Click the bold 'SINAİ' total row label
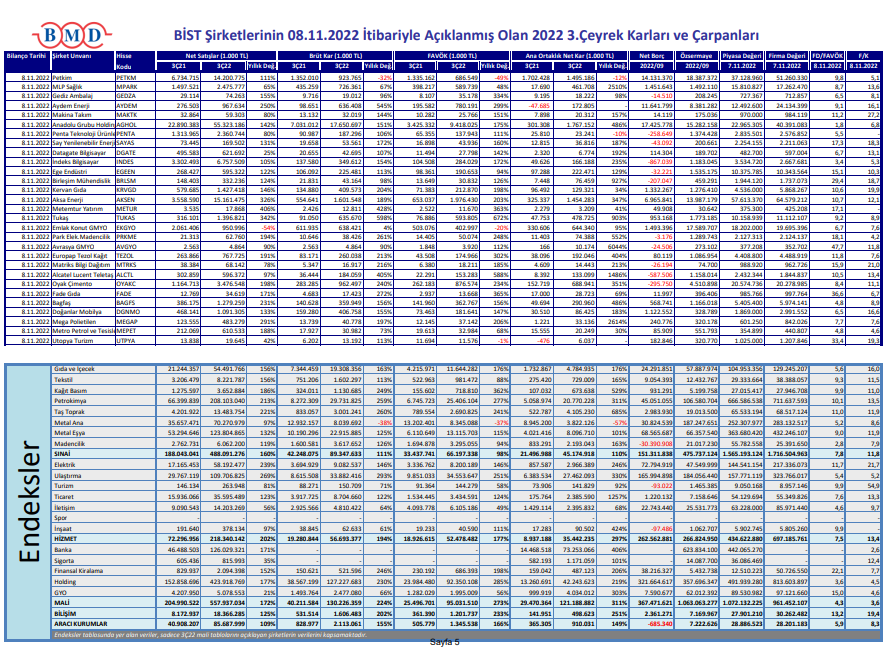Screen dimensions: 889x658 [62, 454]
